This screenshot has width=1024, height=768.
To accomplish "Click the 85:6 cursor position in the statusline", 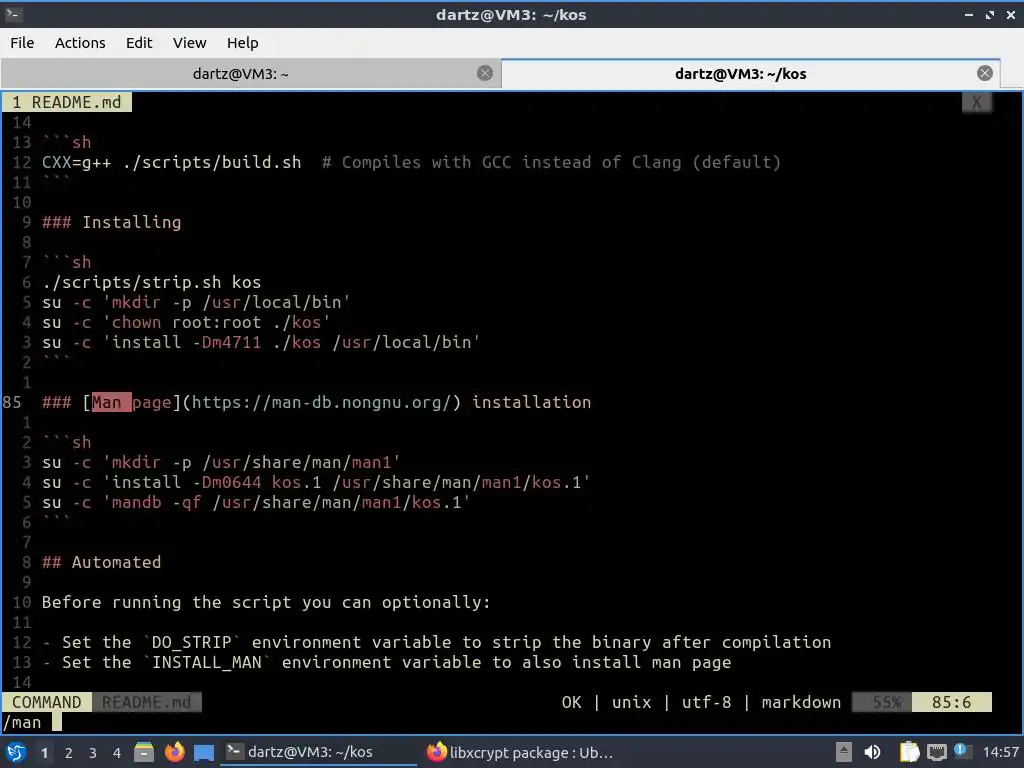I will pyautogui.click(x=952, y=702).
